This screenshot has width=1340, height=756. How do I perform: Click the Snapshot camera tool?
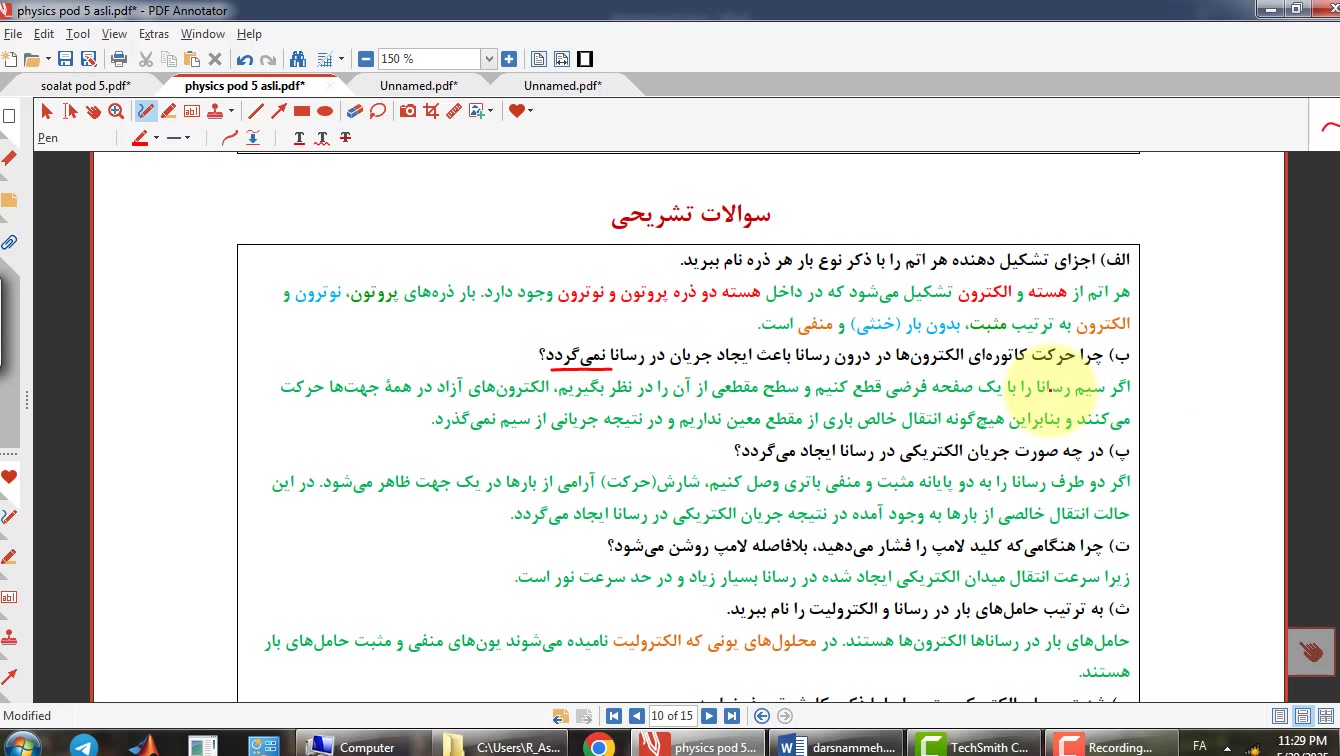click(408, 111)
